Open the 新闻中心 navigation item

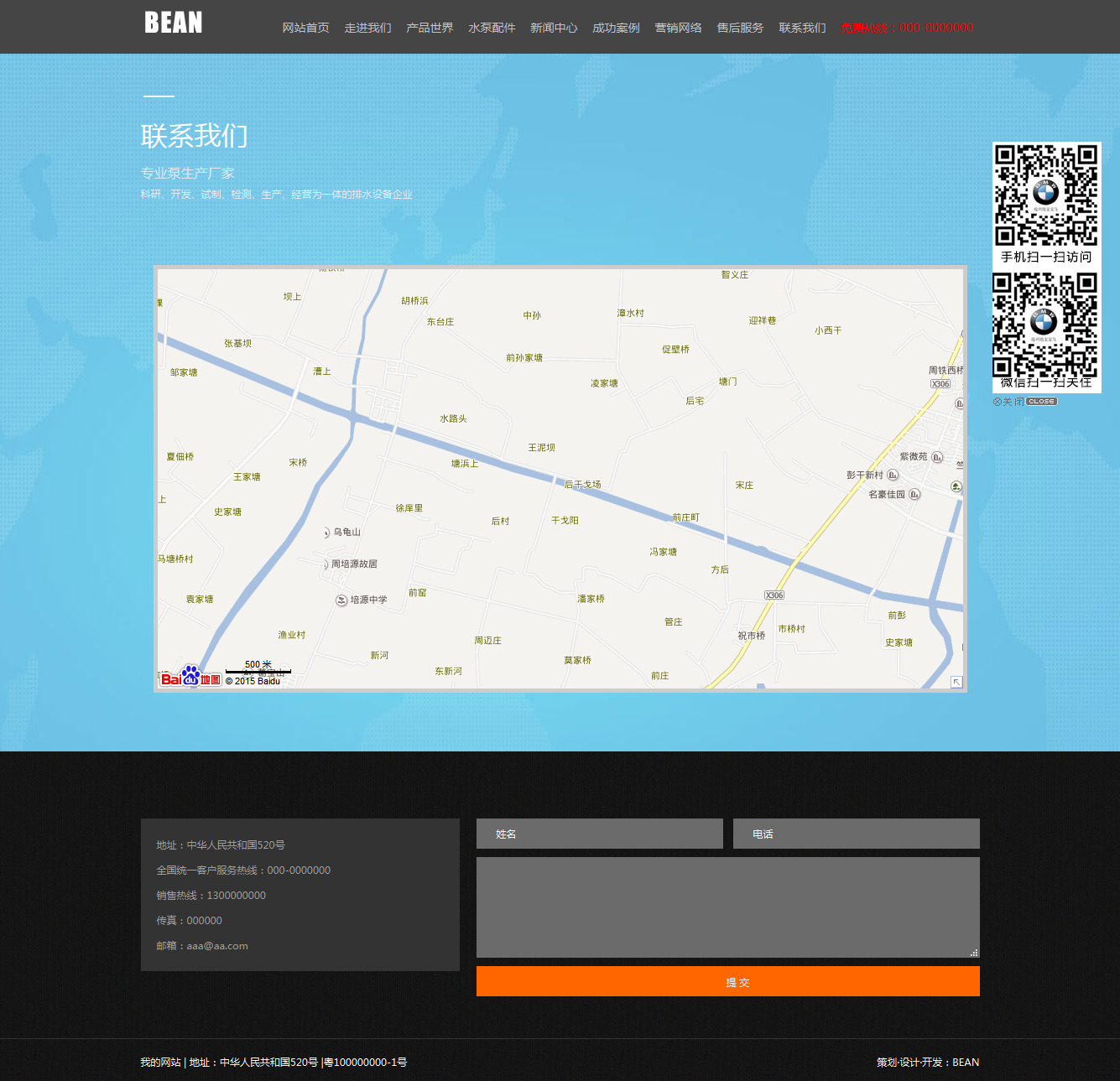point(554,28)
